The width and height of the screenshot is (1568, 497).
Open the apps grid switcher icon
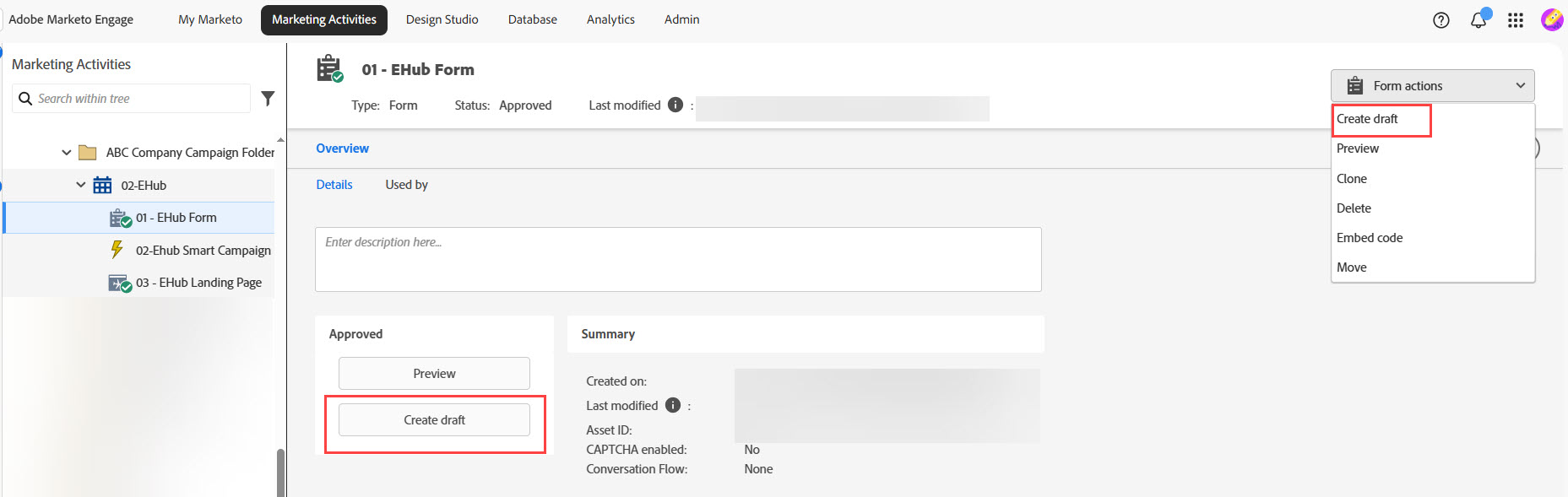[x=1516, y=20]
